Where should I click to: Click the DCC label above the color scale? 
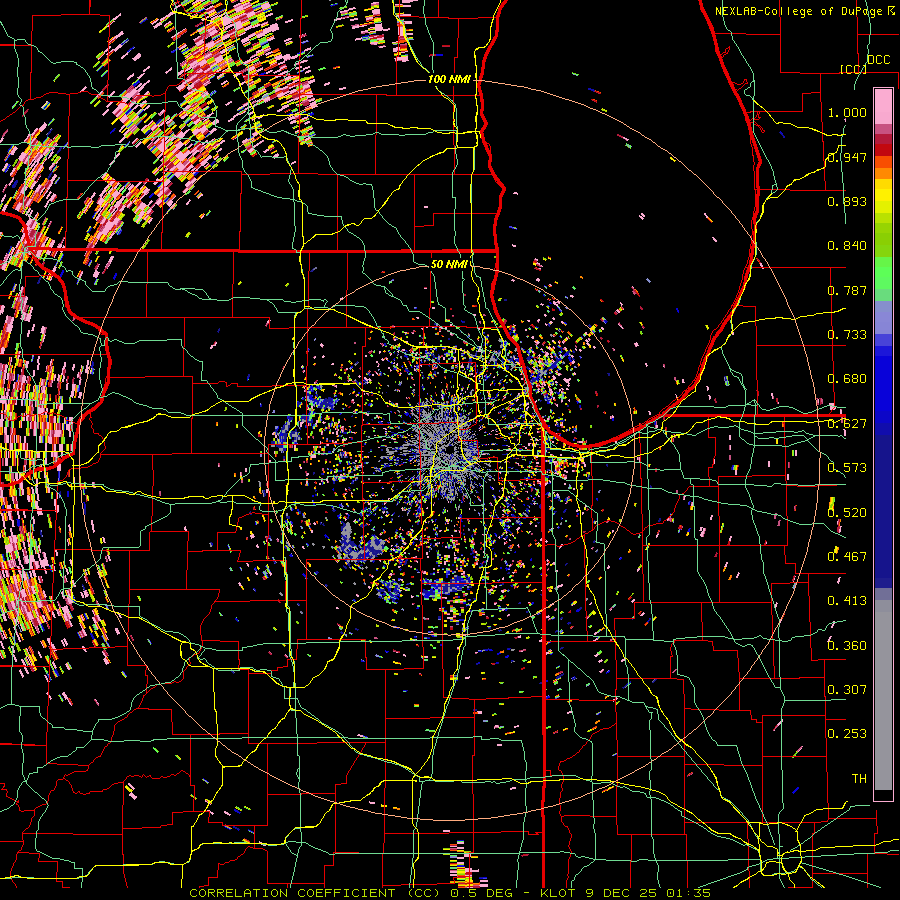click(879, 60)
